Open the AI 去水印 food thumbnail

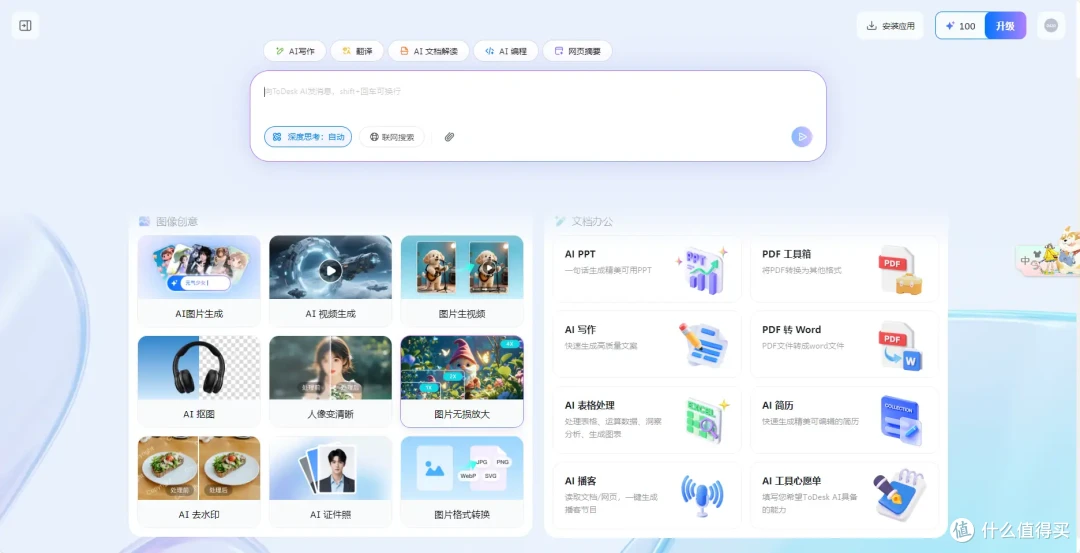pos(199,468)
